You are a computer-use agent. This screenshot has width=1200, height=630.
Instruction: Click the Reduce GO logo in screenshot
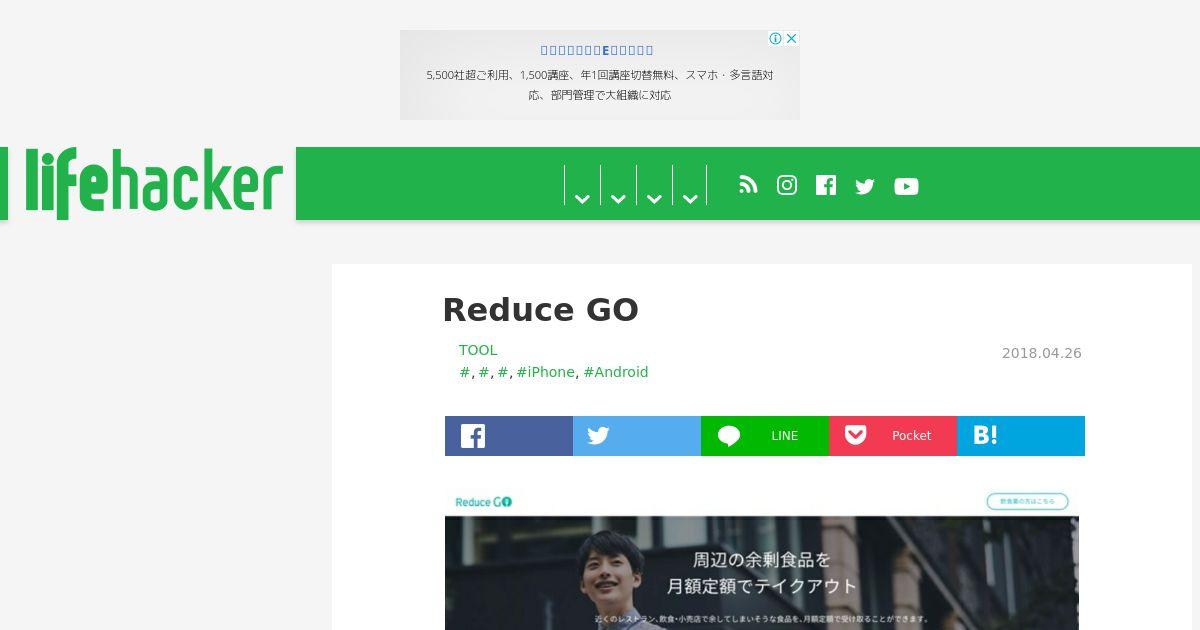483,502
